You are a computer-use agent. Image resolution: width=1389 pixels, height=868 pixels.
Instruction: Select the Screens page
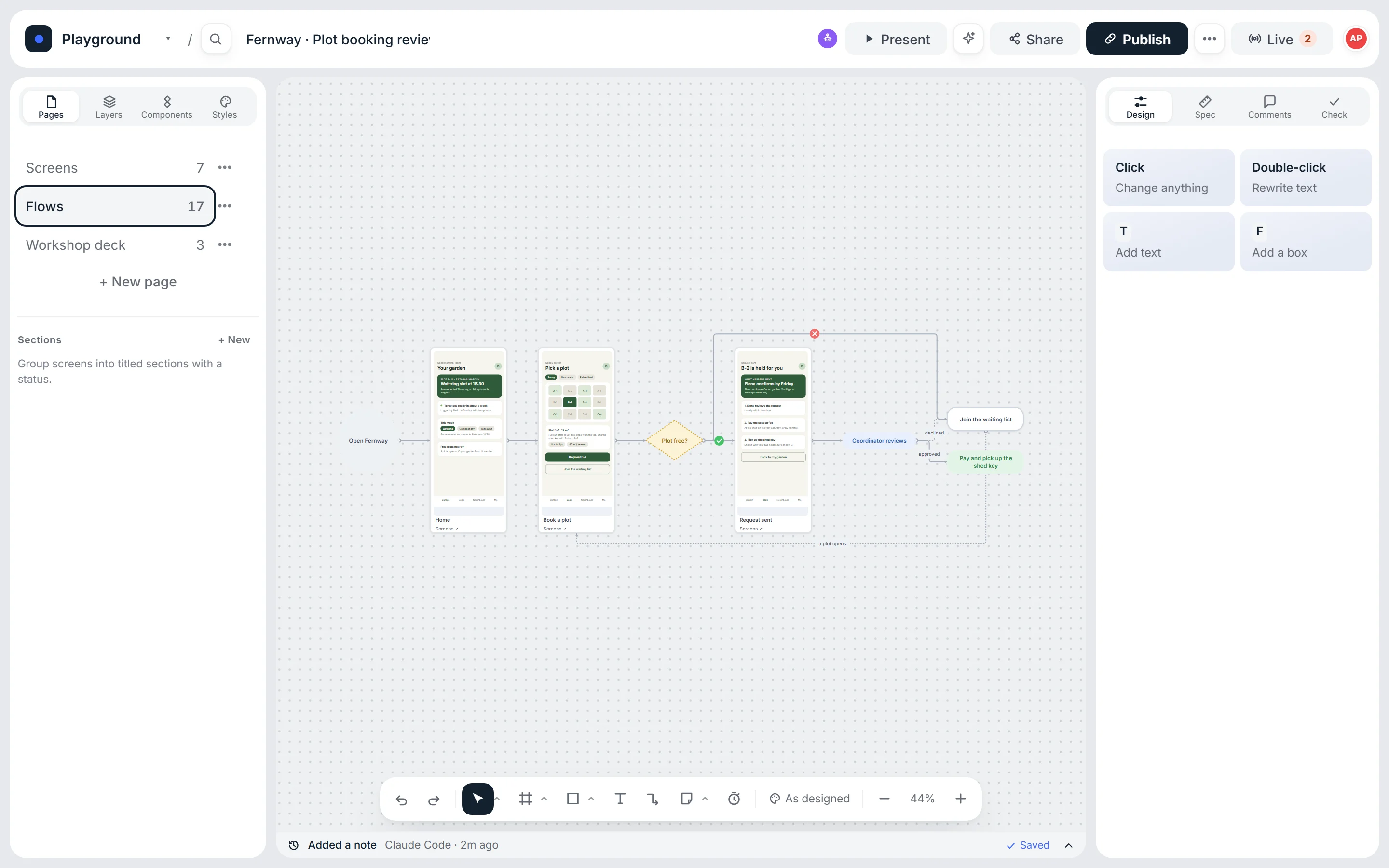(115, 168)
